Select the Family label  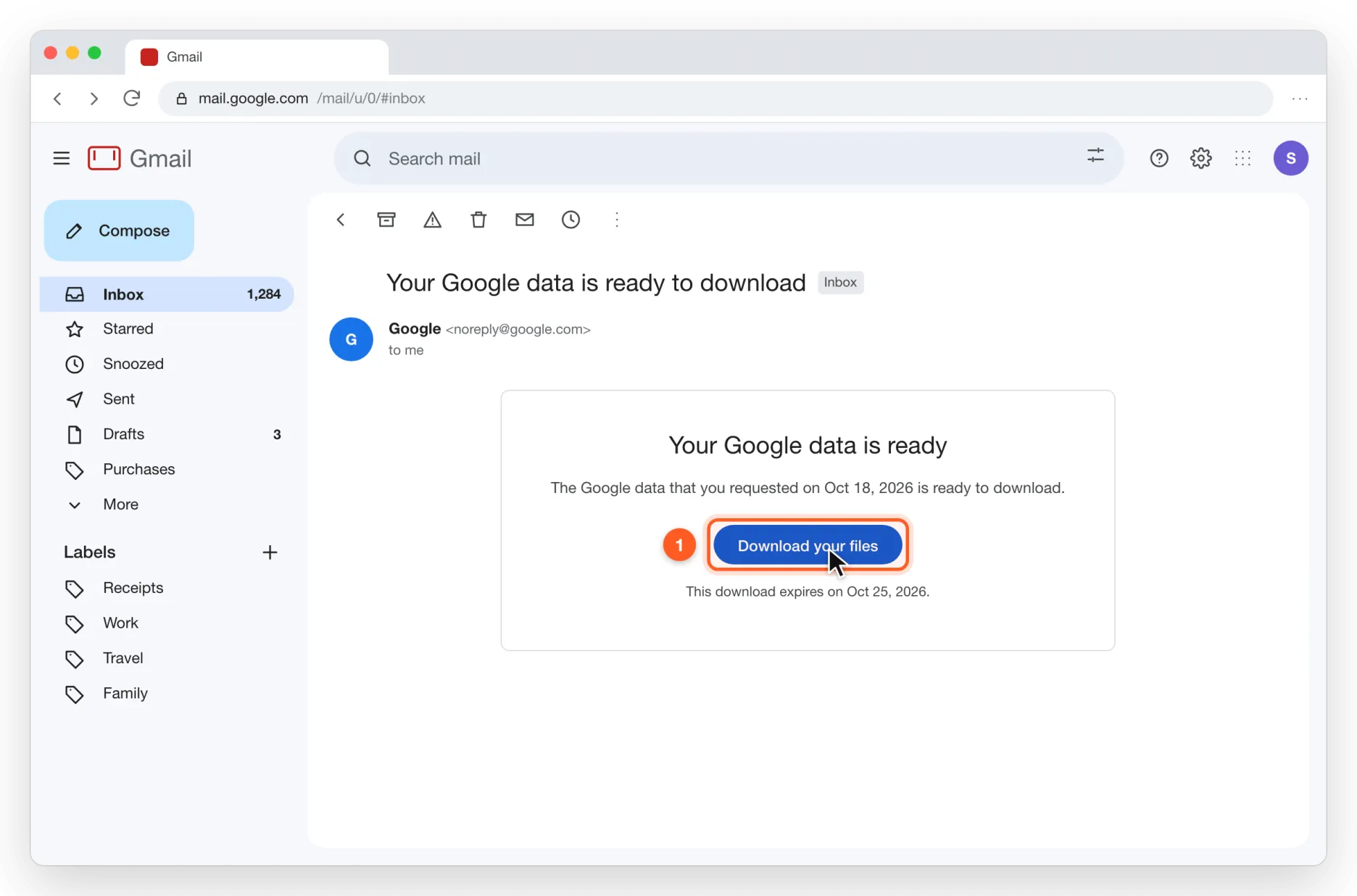tap(167, 694)
